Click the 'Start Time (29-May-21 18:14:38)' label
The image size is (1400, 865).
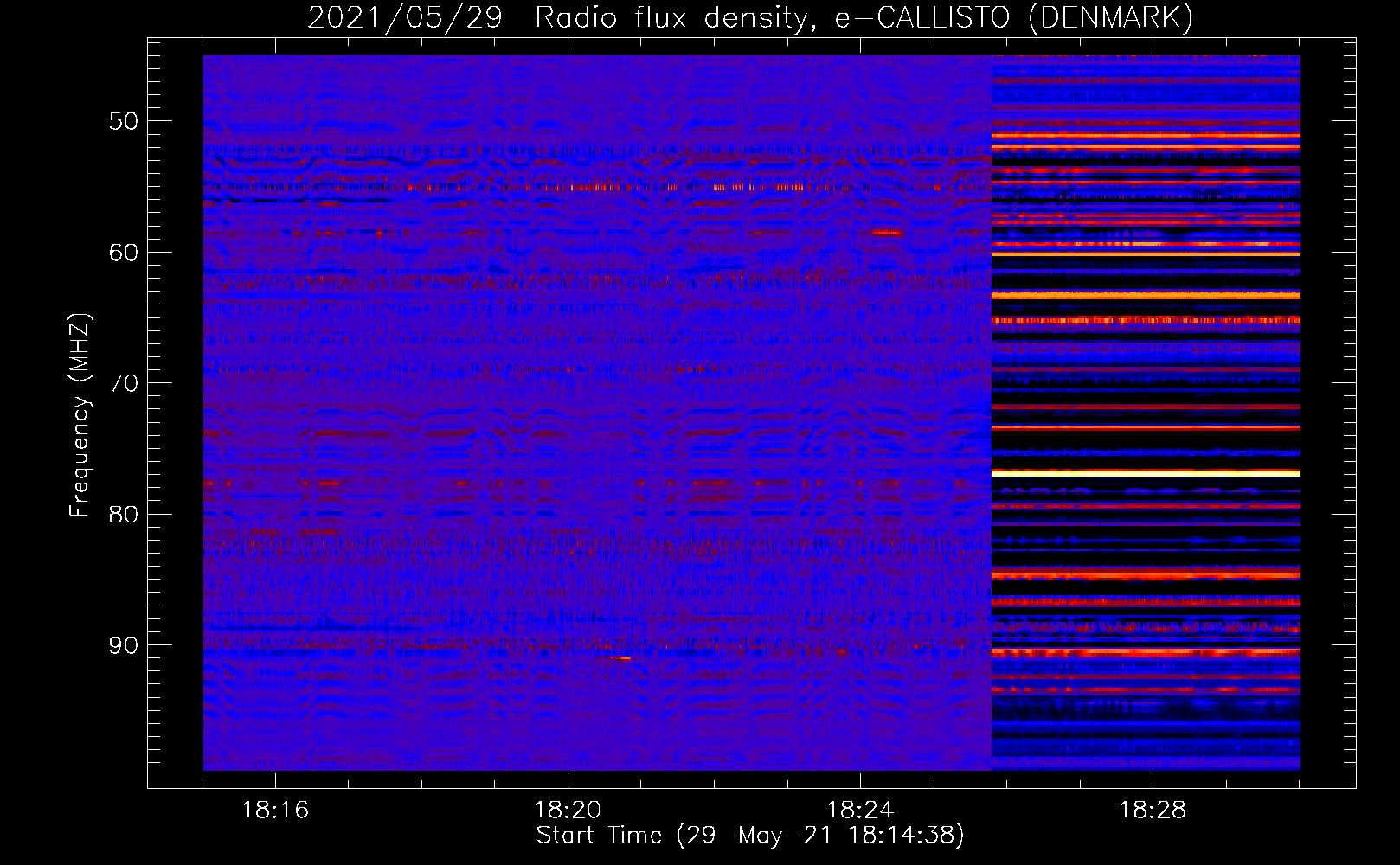click(x=750, y=836)
